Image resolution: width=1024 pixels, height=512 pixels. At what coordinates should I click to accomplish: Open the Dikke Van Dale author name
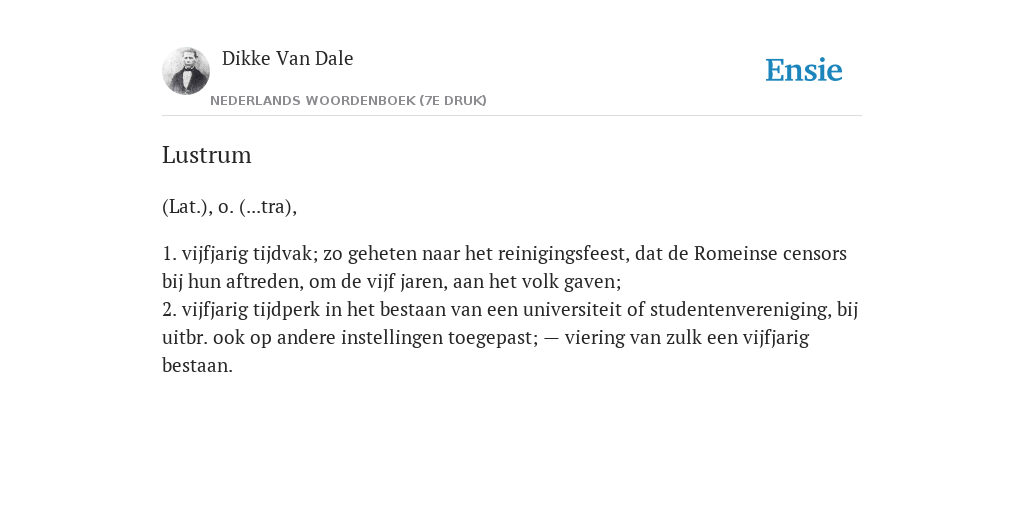pyautogui.click(x=287, y=58)
